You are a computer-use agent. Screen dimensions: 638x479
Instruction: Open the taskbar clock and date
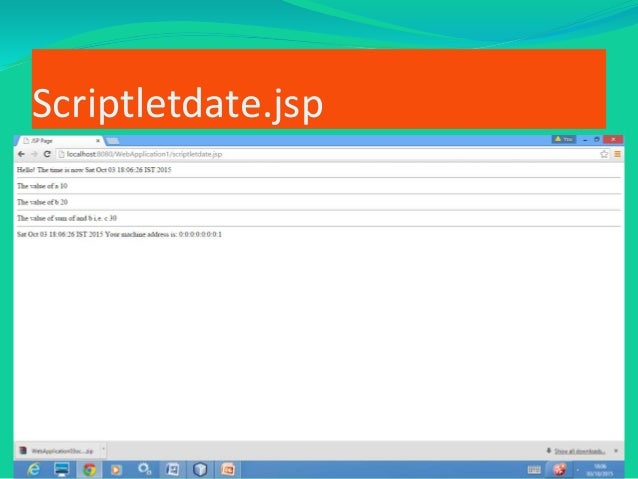600,470
